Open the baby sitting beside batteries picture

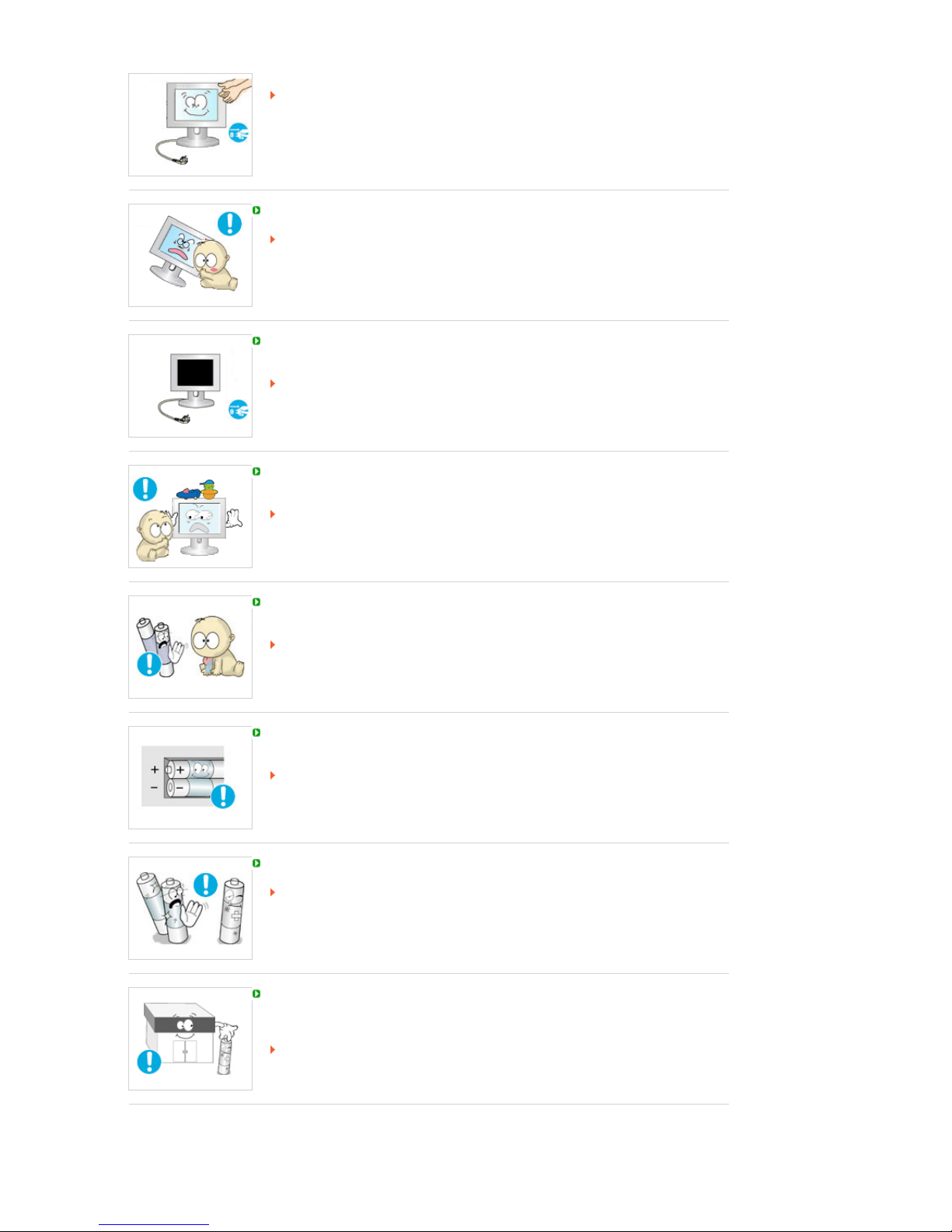coord(190,647)
